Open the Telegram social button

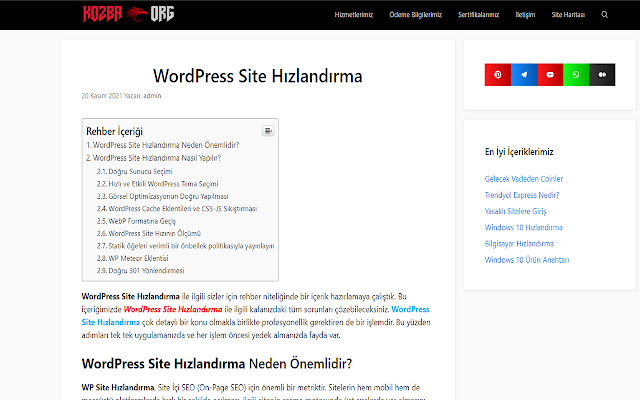tap(524, 75)
